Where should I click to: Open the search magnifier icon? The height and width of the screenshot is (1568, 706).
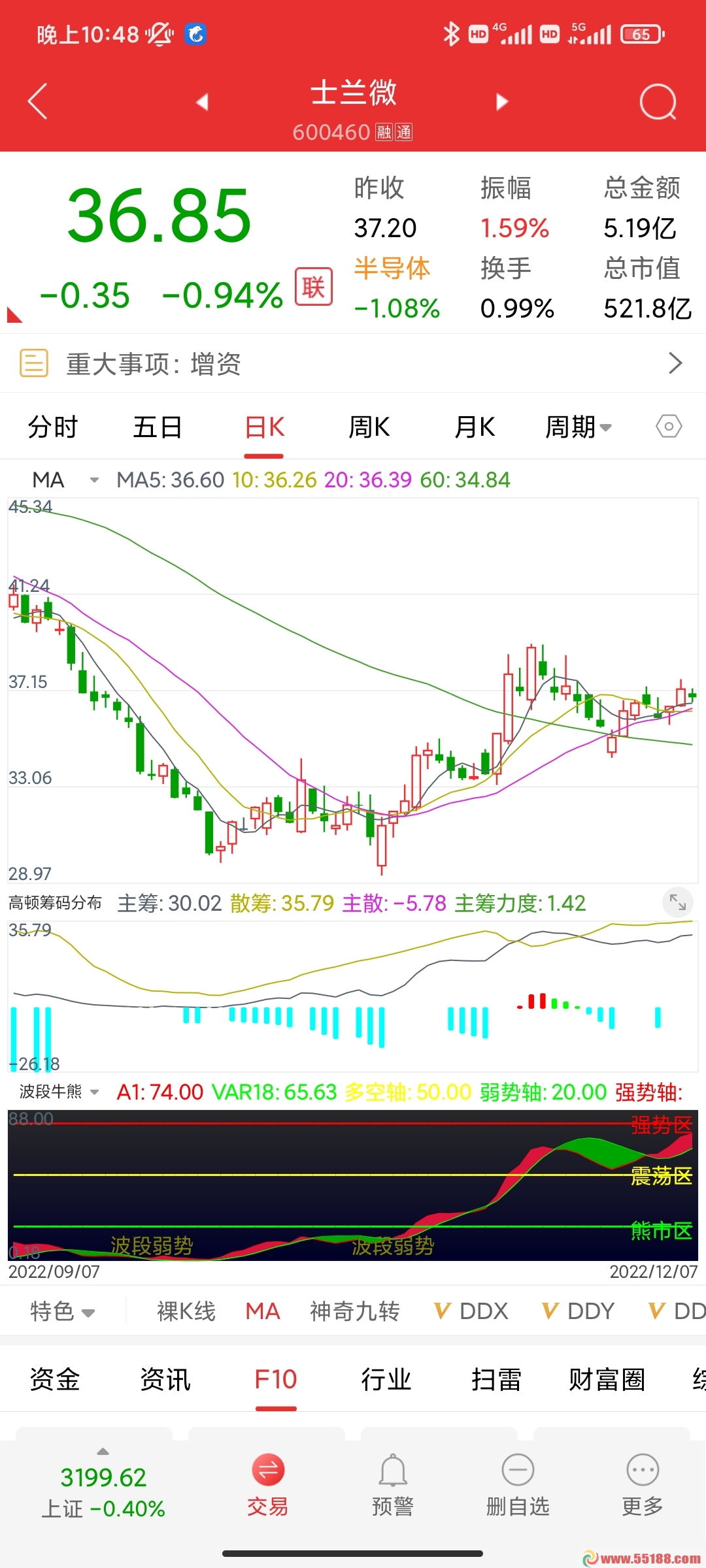point(657,102)
